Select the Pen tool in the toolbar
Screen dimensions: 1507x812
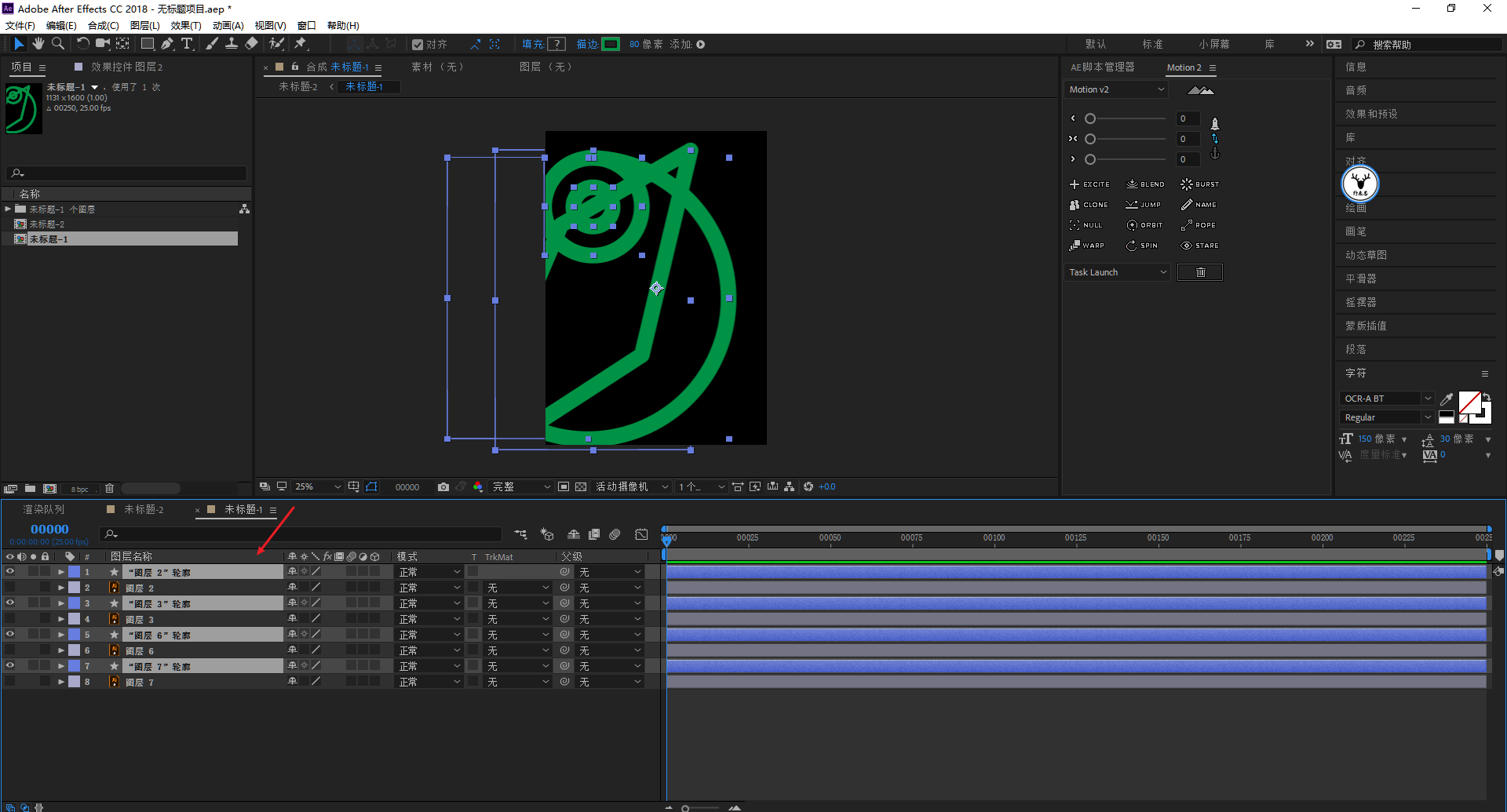pos(167,44)
